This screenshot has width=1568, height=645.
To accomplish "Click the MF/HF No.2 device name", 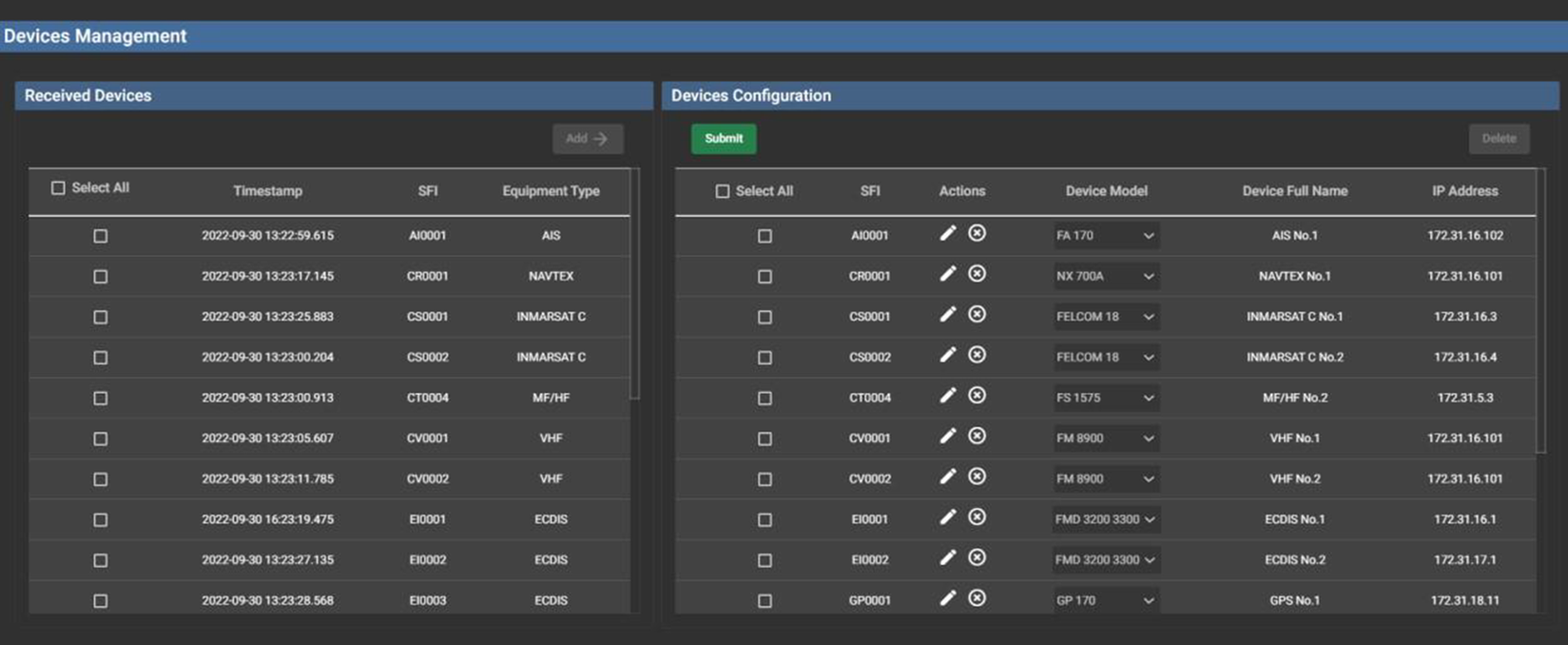I will point(1294,399).
